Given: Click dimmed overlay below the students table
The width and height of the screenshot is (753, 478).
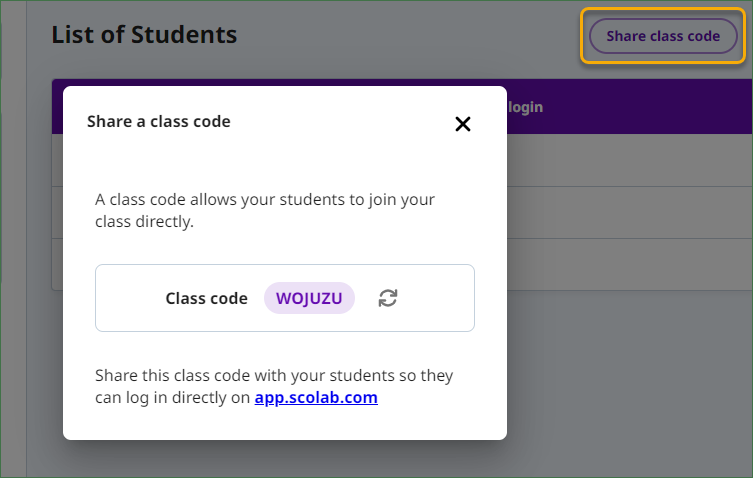Looking at the screenshot, I should point(629,384).
